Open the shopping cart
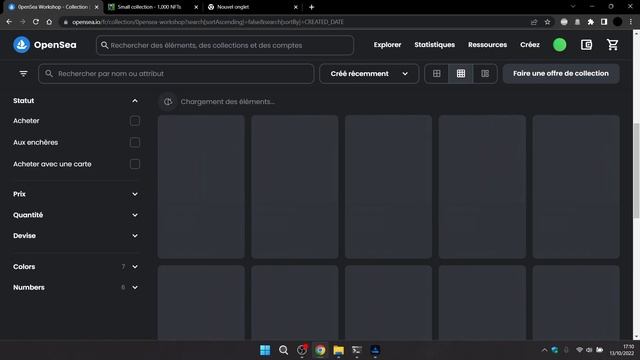640x360 pixels. [612, 45]
